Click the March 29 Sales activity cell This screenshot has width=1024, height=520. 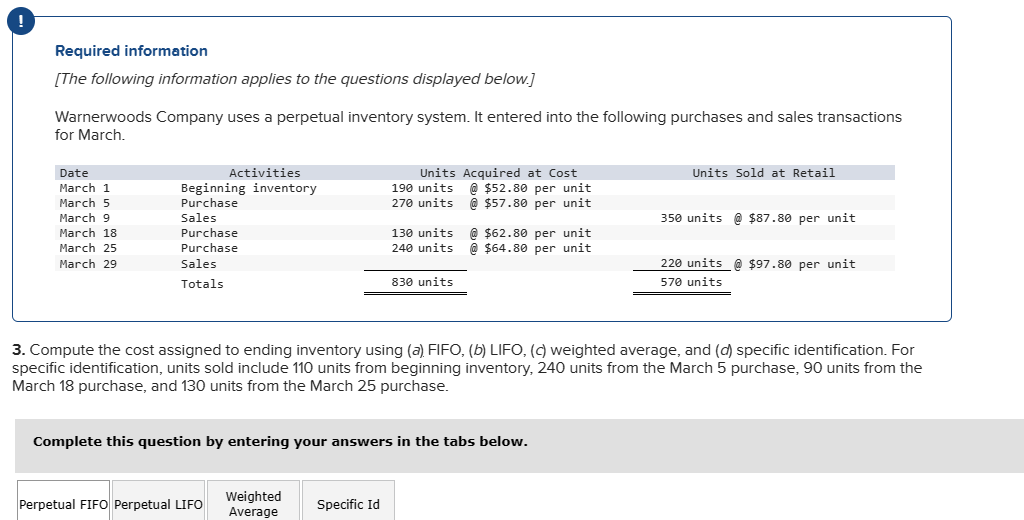199,264
